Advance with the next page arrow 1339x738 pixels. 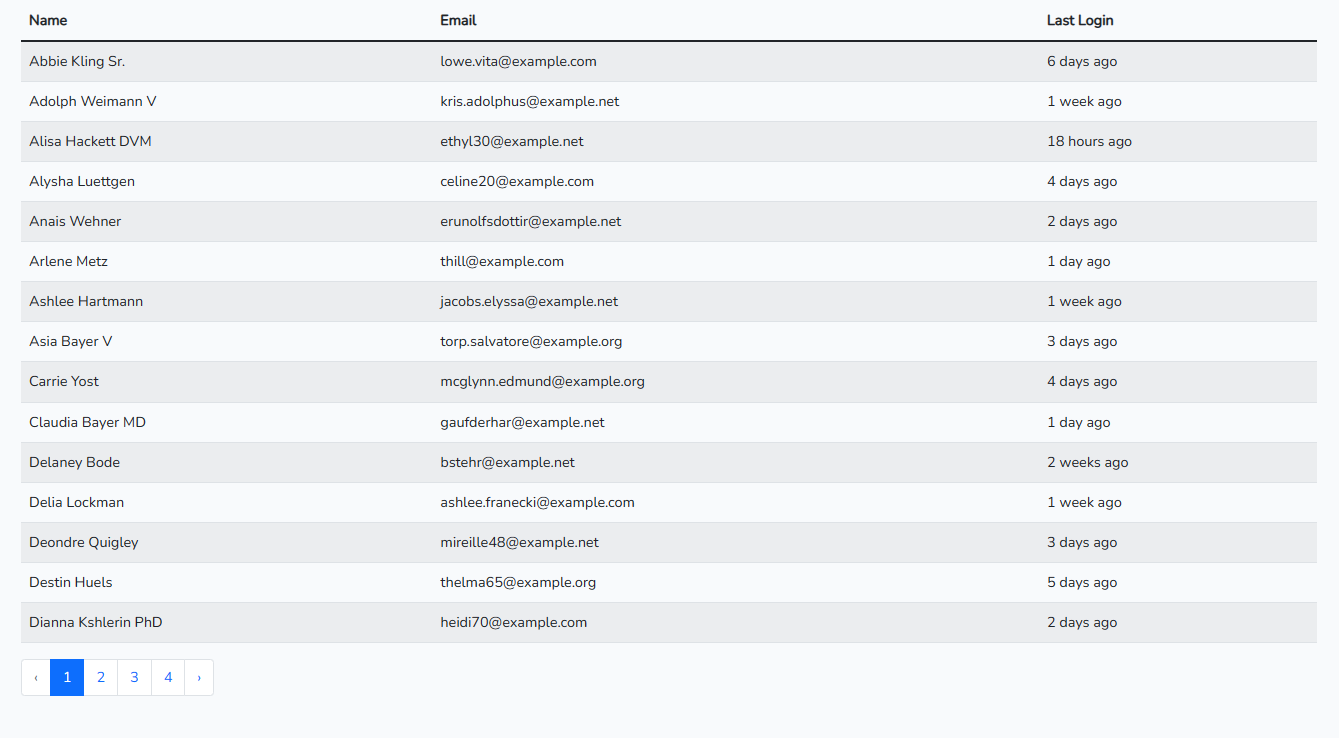coord(199,677)
